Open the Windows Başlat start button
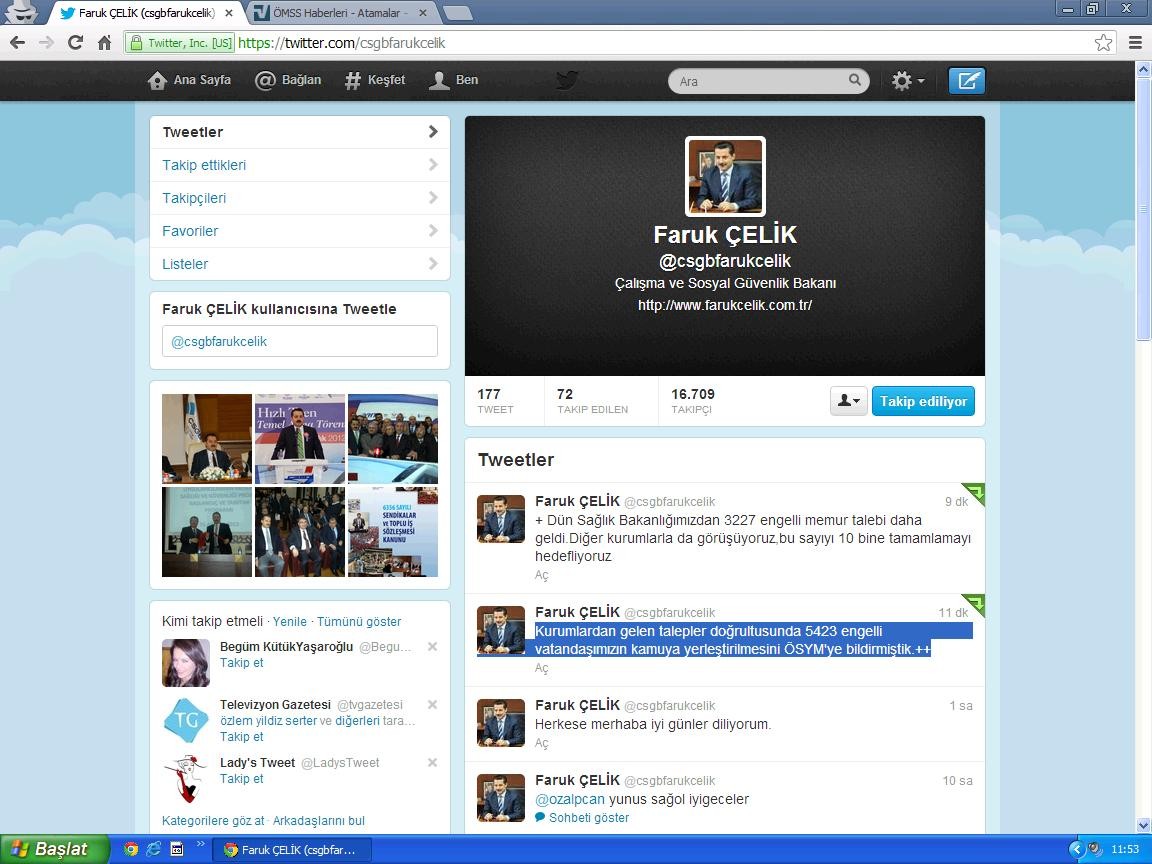 pyautogui.click(x=54, y=849)
